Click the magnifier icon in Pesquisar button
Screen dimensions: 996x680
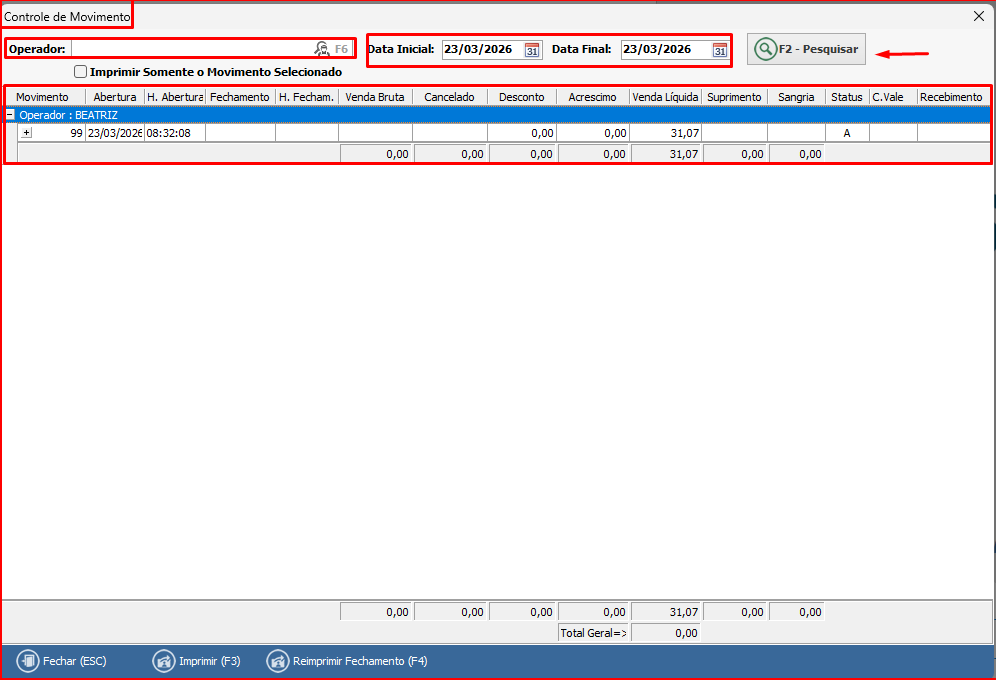(765, 49)
